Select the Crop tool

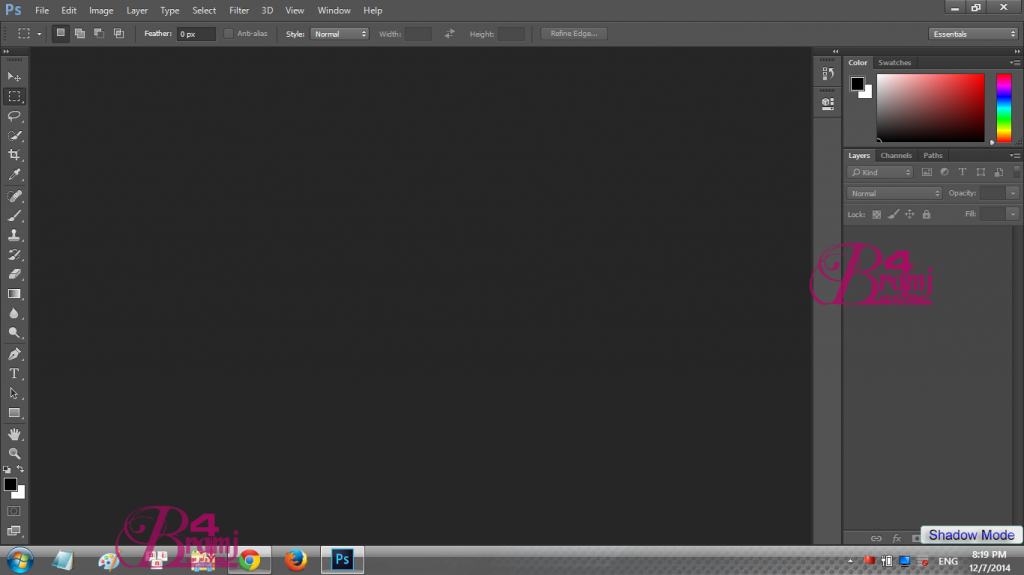pyautogui.click(x=14, y=155)
